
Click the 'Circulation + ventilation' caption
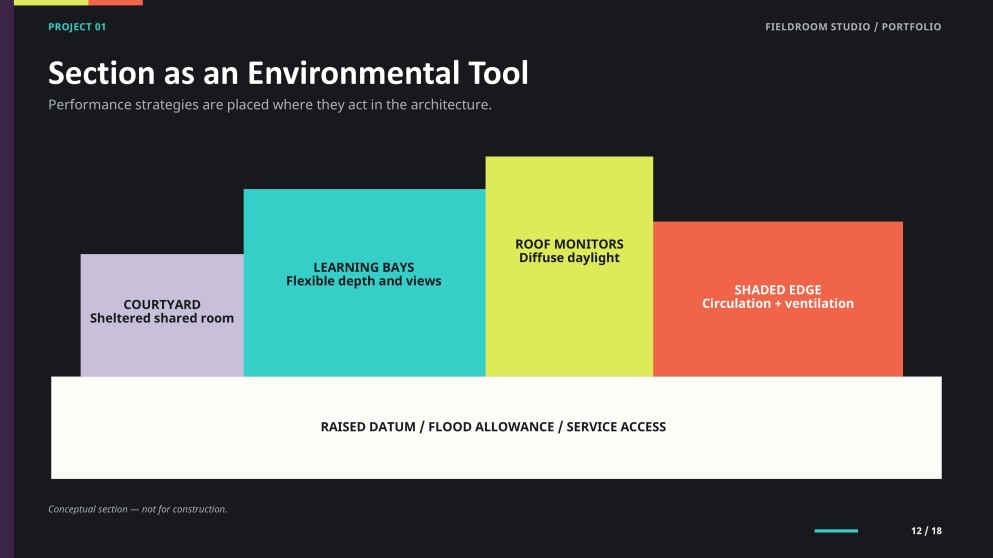tap(778, 303)
